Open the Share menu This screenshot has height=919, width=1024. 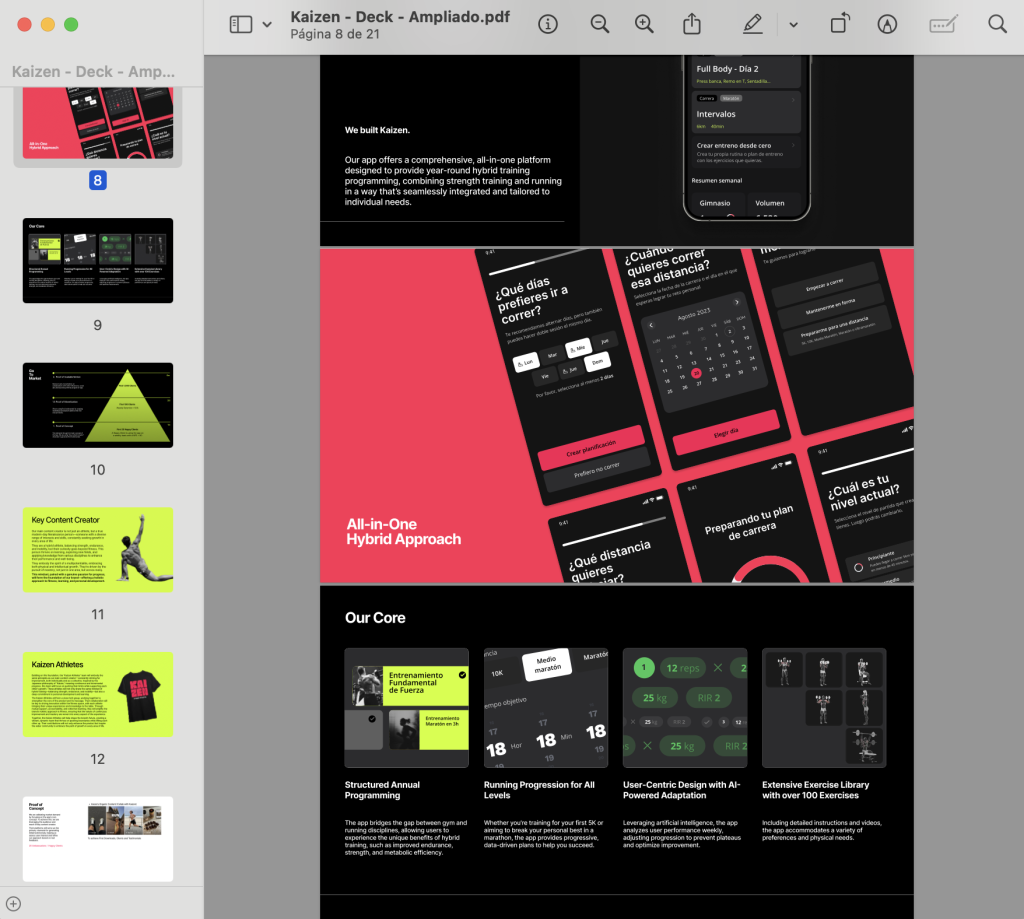click(x=692, y=24)
